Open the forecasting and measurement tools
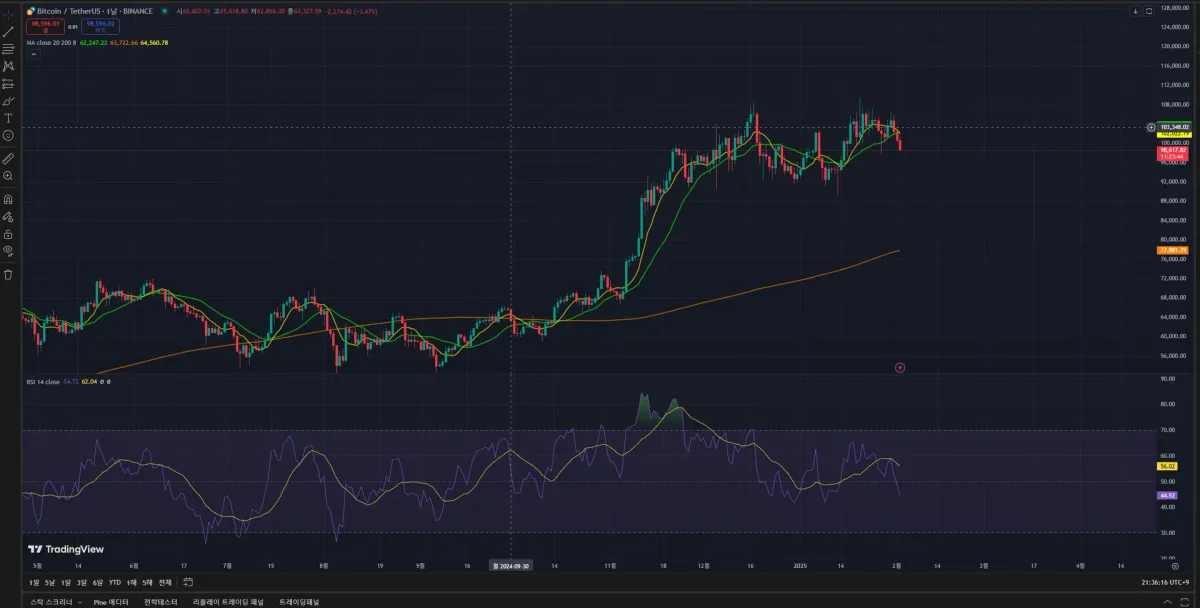 coord(8,83)
